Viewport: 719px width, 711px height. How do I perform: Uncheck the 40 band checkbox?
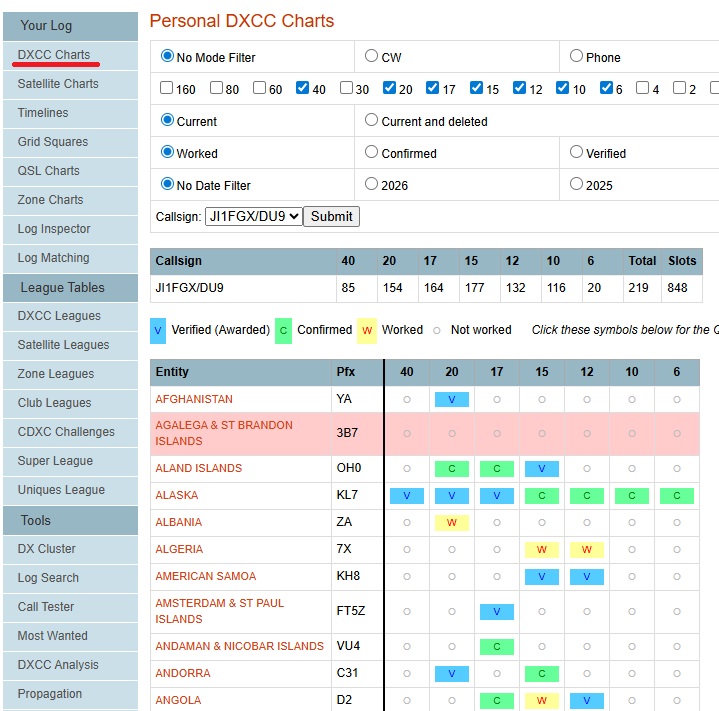pos(303,89)
